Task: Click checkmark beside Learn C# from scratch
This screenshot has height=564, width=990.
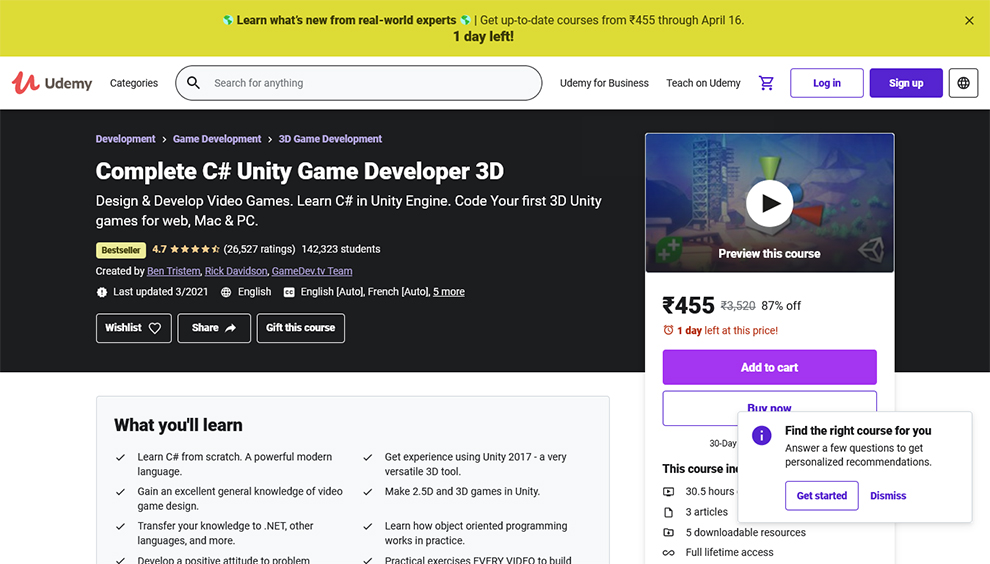Action: click(x=120, y=457)
